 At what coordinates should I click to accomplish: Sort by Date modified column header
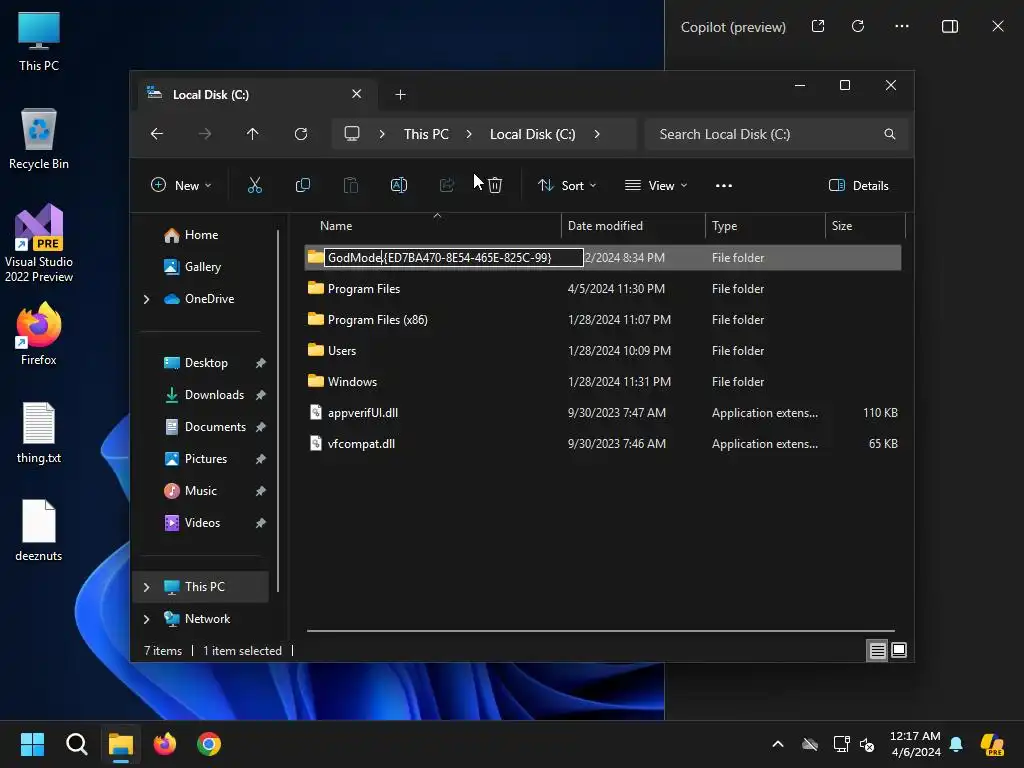pyautogui.click(x=633, y=226)
